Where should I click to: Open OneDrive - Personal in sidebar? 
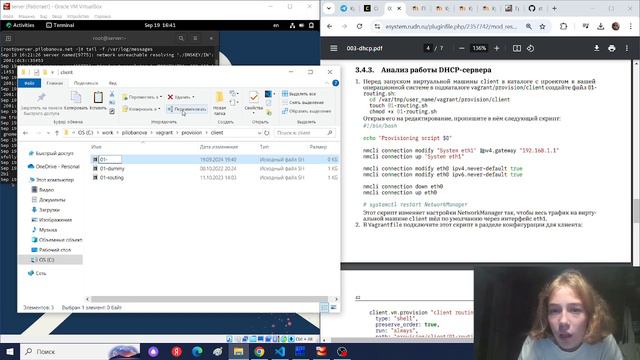[57, 167]
